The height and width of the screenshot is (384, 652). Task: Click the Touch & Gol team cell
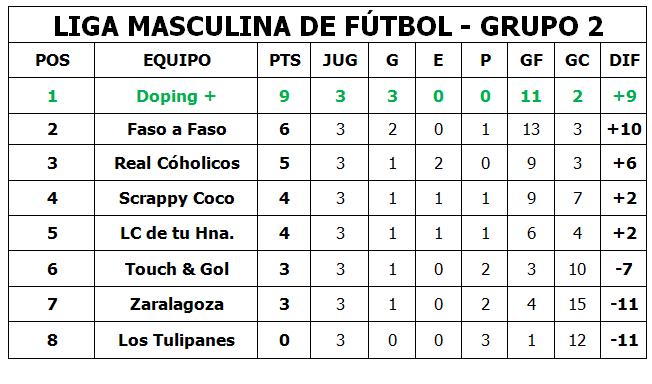point(177,269)
